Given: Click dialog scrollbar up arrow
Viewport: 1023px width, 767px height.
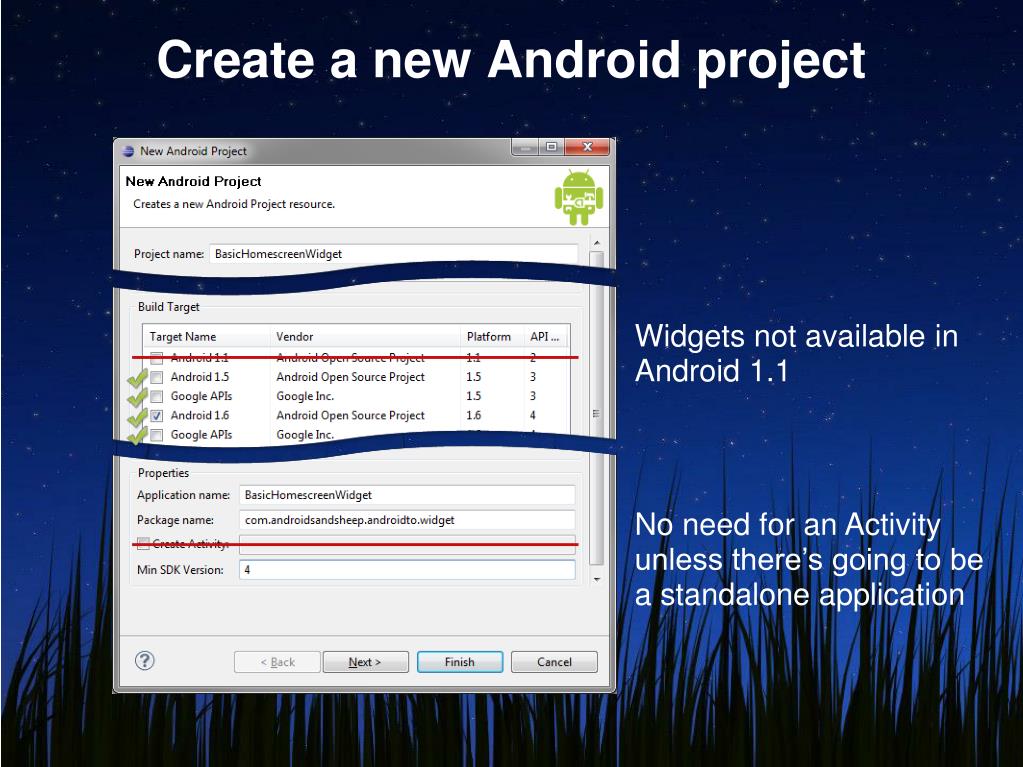Looking at the screenshot, I should (x=596, y=243).
